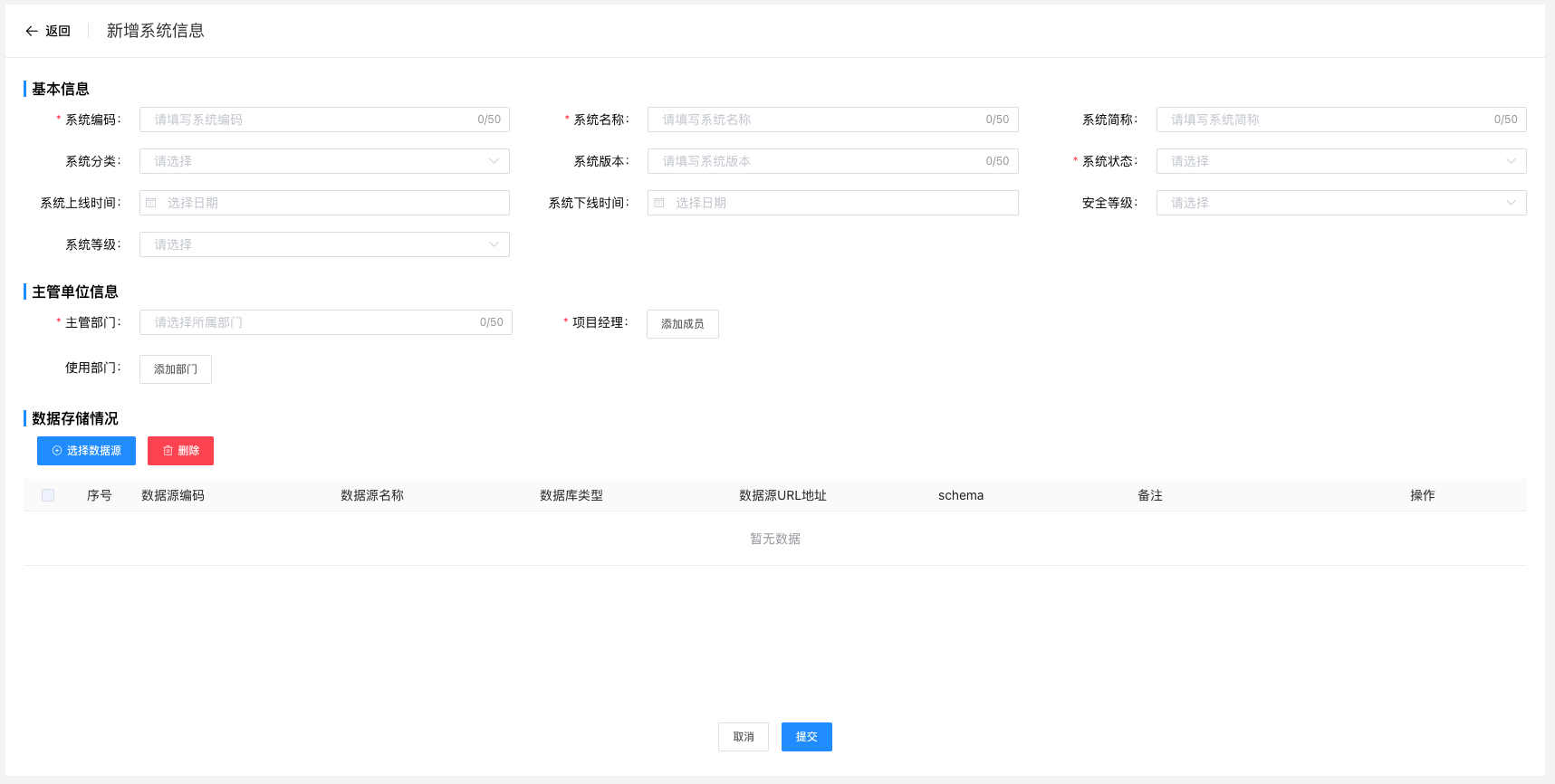Toggle the select-all checkbox in table header
The image size is (1555, 784).
click(x=48, y=495)
